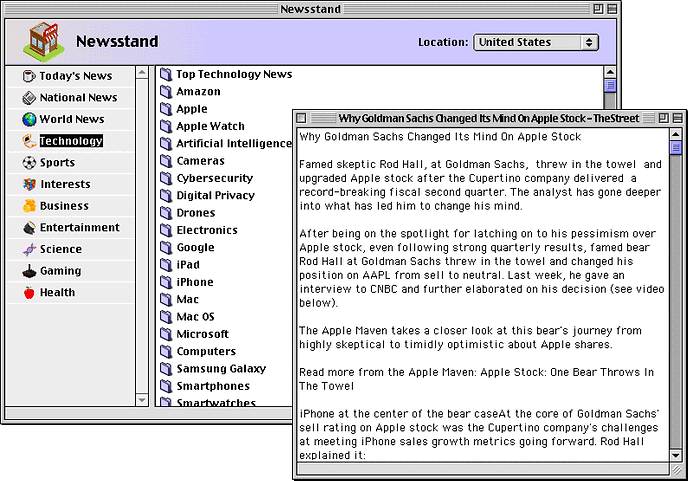Open the Samsung Galaxy topic

point(221,368)
